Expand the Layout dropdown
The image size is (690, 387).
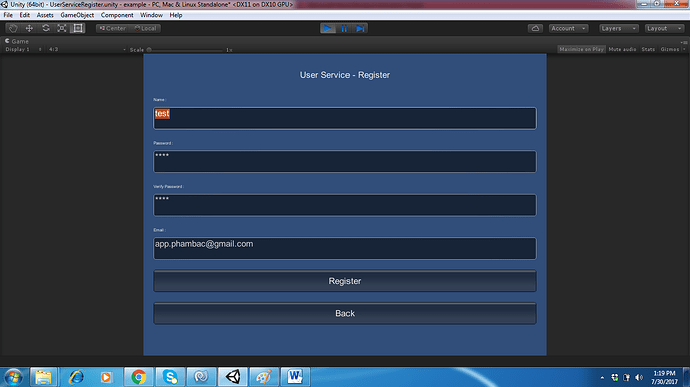click(664, 28)
